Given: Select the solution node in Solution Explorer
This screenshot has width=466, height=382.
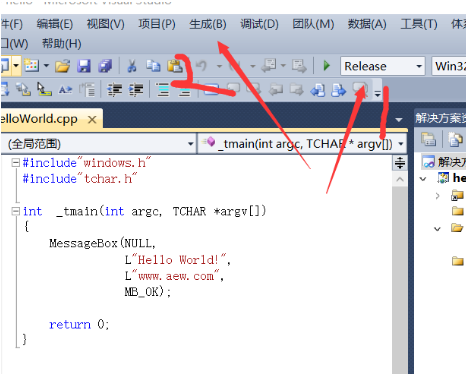Looking at the screenshot, I should click(444, 162).
